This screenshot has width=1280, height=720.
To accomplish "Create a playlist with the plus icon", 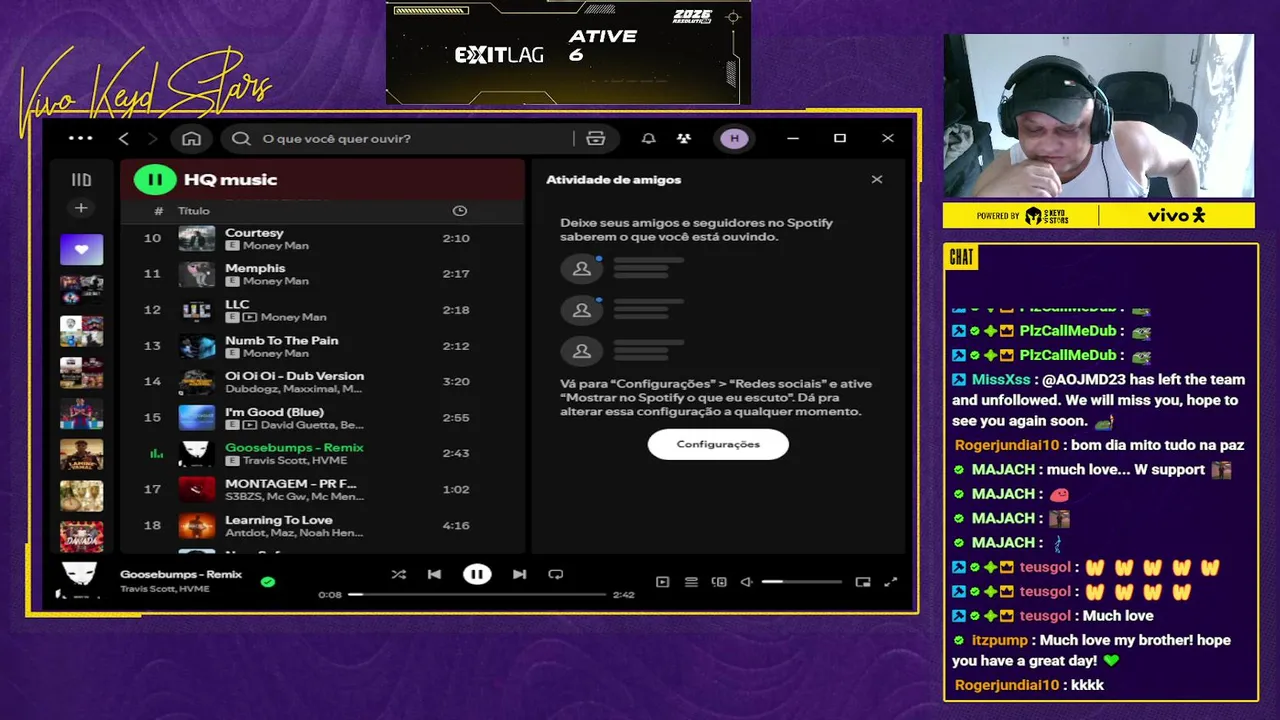I will (x=81, y=208).
